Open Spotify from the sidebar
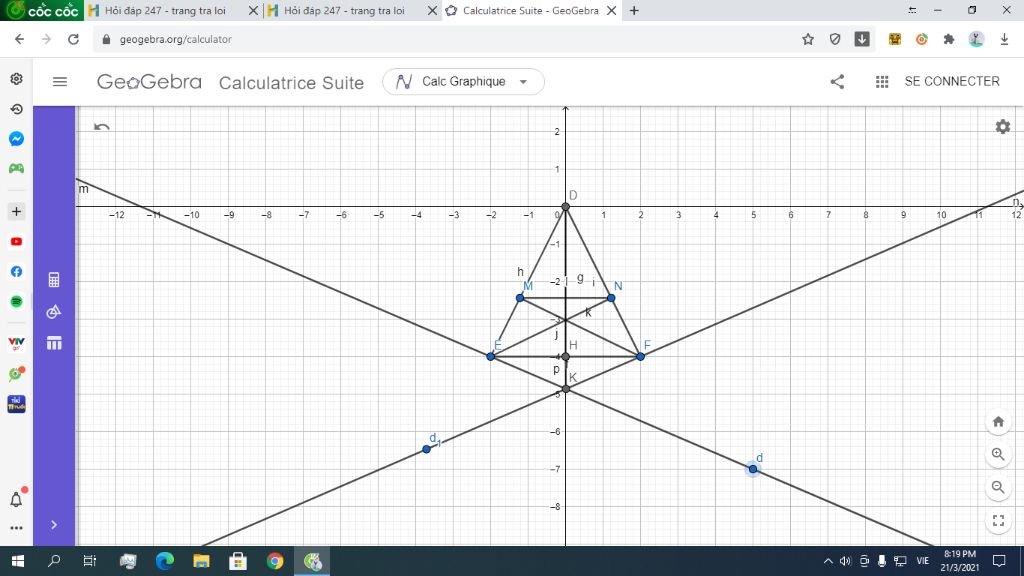The image size is (1024, 576). pyautogui.click(x=16, y=302)
